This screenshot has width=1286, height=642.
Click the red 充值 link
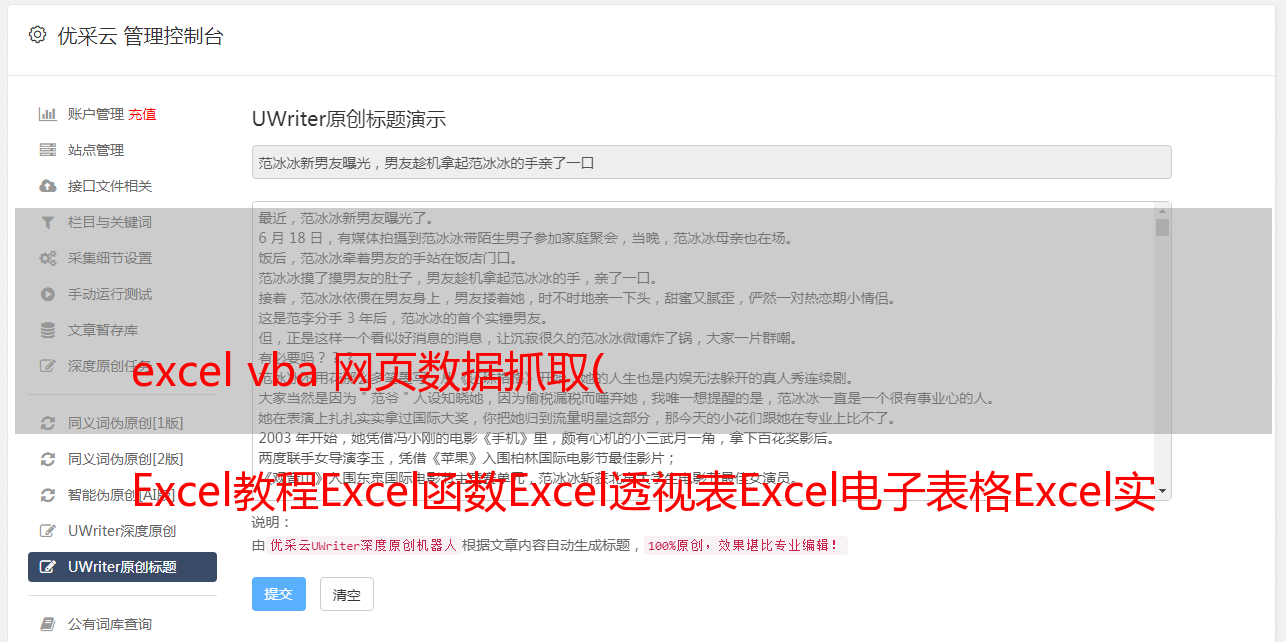(x=142, y=114)
